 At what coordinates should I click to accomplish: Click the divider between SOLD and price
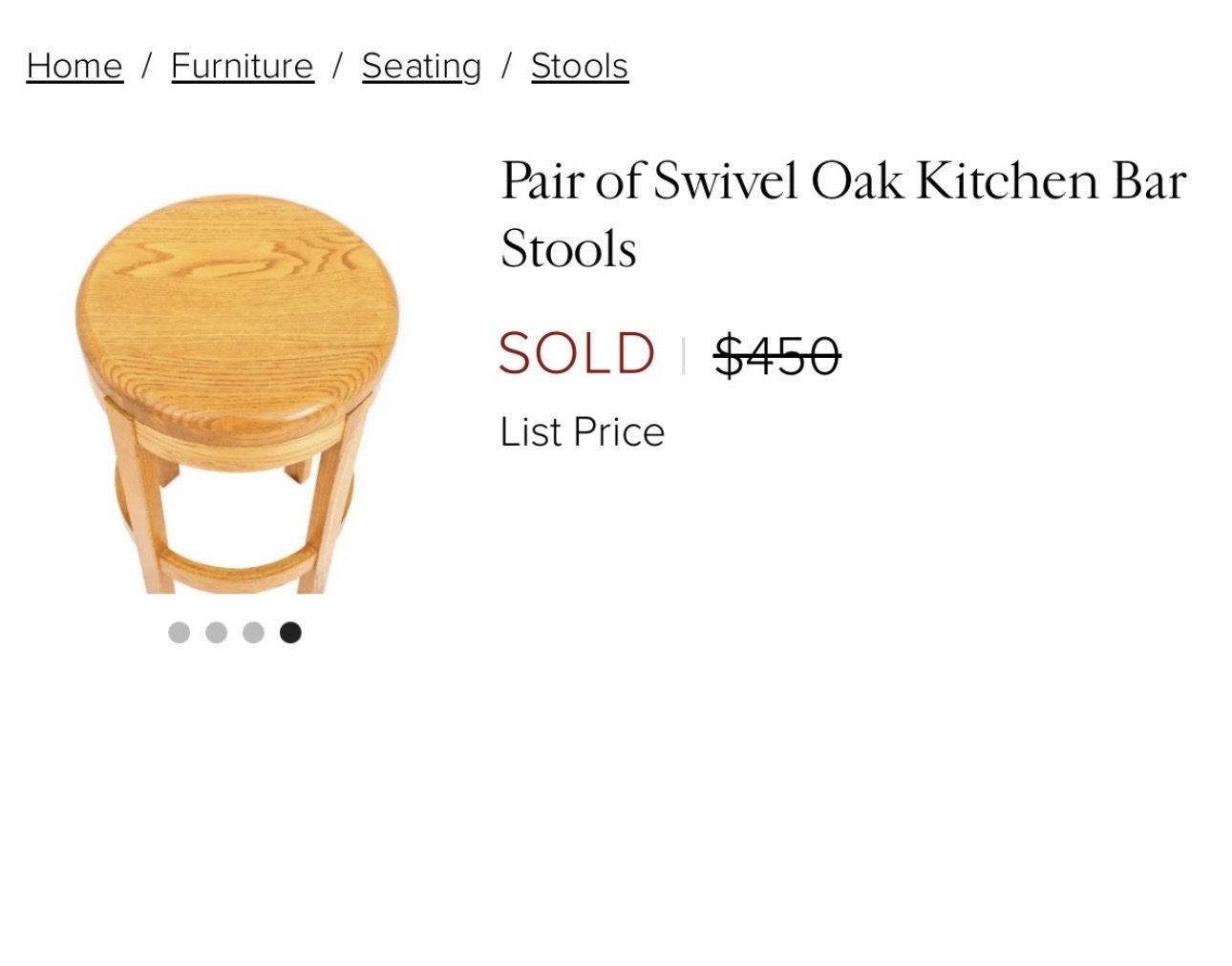[684, 355]
